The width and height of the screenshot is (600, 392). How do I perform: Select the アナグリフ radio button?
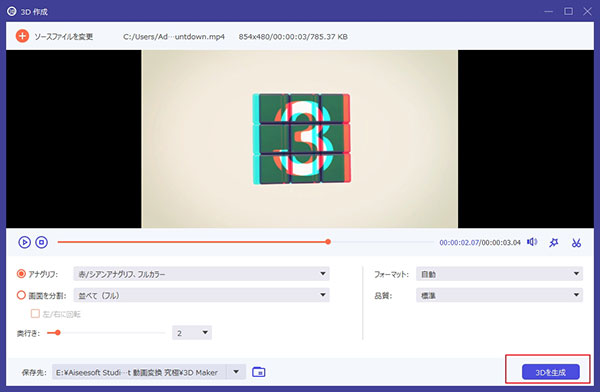click(21, 274)
